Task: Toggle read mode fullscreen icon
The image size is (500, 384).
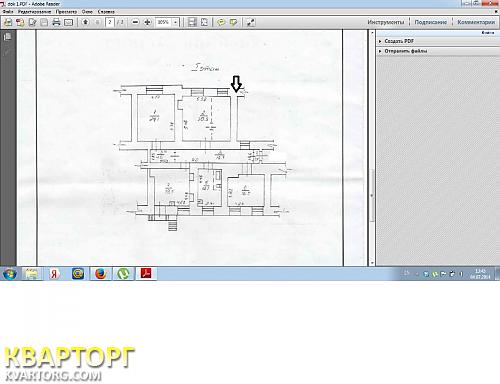Action: [250, 22]
